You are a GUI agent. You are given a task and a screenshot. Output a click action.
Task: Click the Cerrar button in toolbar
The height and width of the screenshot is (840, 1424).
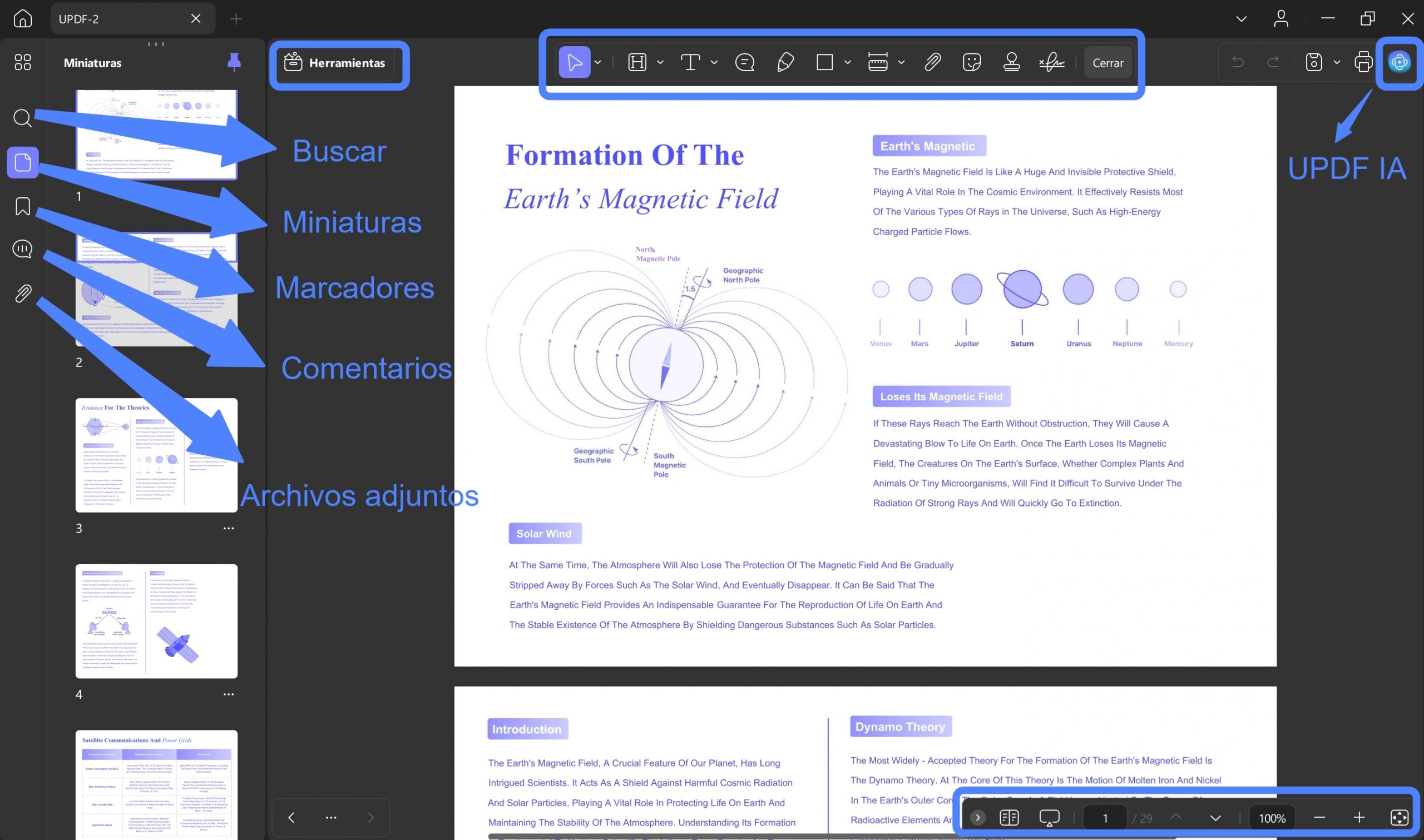pos(1107,63)
